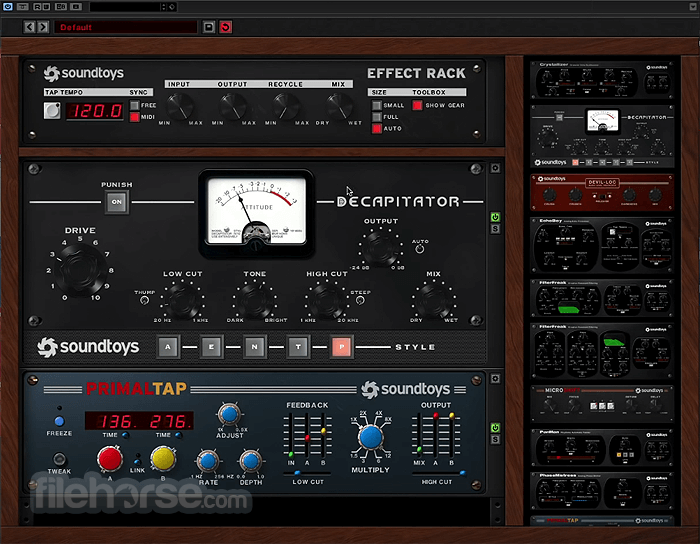Select Small rack size

(x=377, y=105)
